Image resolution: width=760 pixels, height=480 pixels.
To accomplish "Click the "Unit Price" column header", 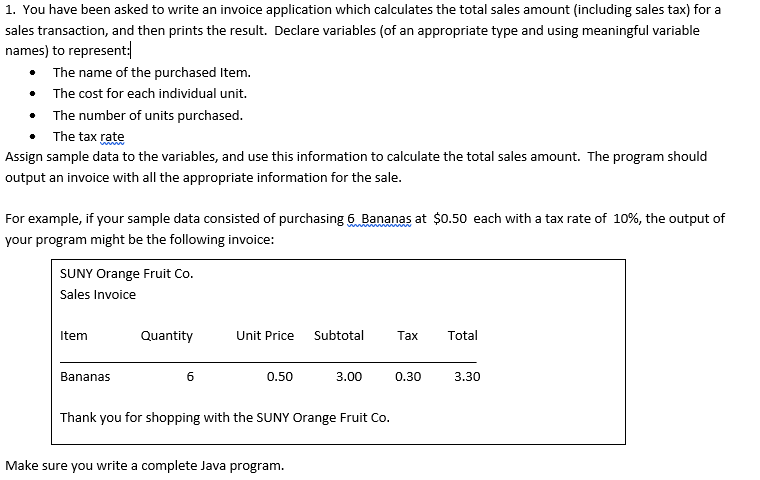I will coord(265,336).
